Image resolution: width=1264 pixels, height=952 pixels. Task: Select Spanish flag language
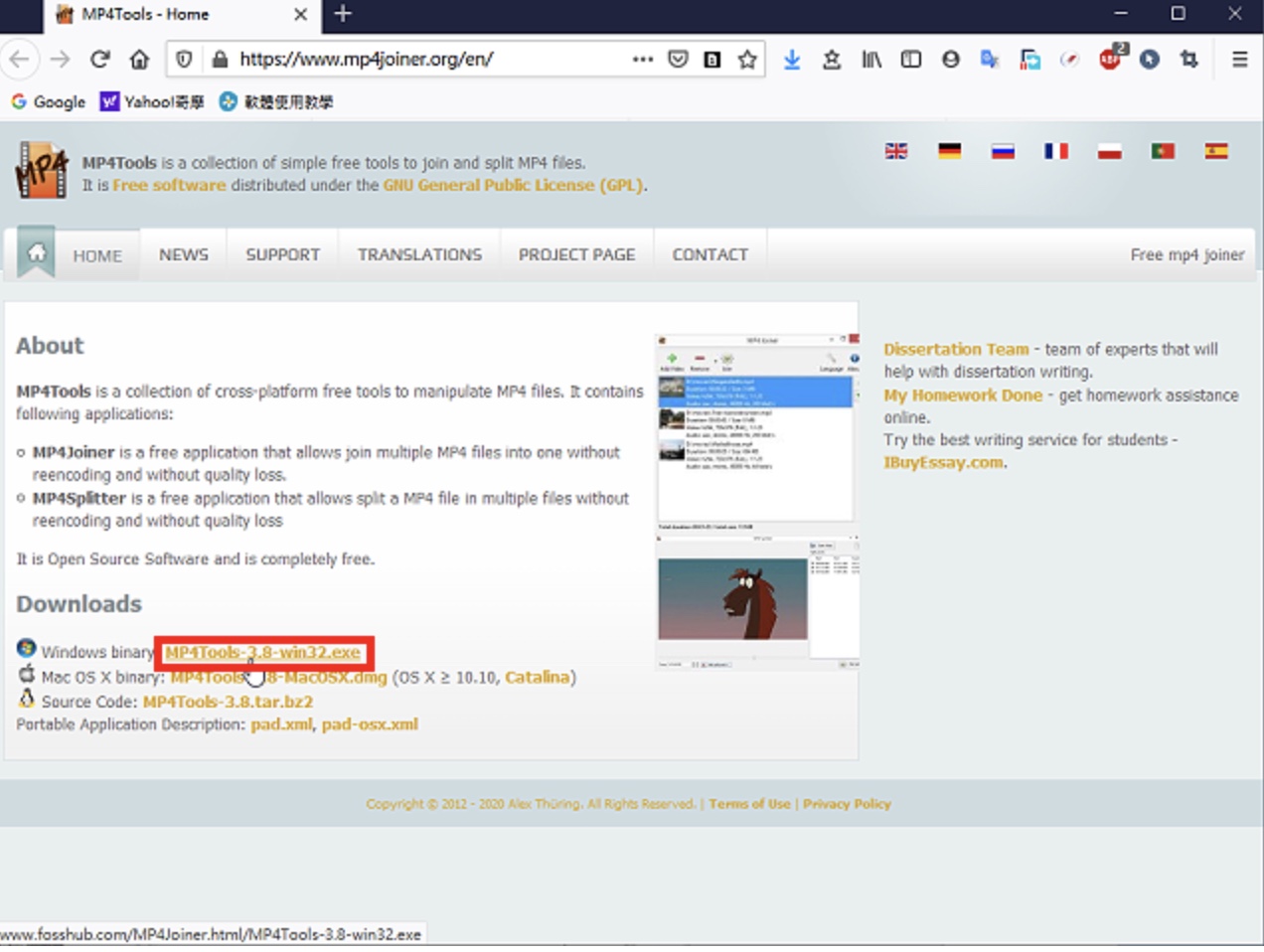[1216, 151]
